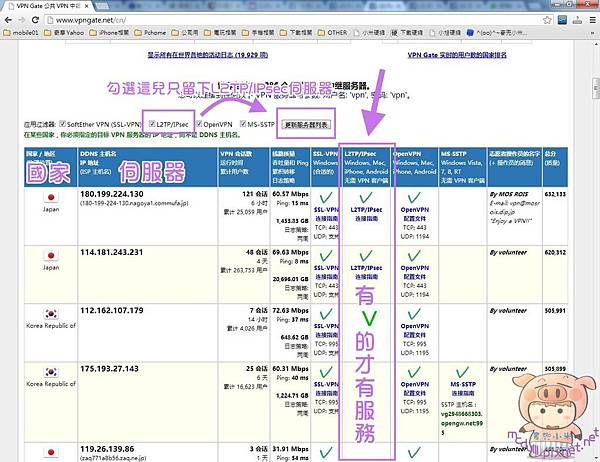Click the blue extension icon beside the star
600x462 pixels.
pyautogui.click(x=562, y=20)
